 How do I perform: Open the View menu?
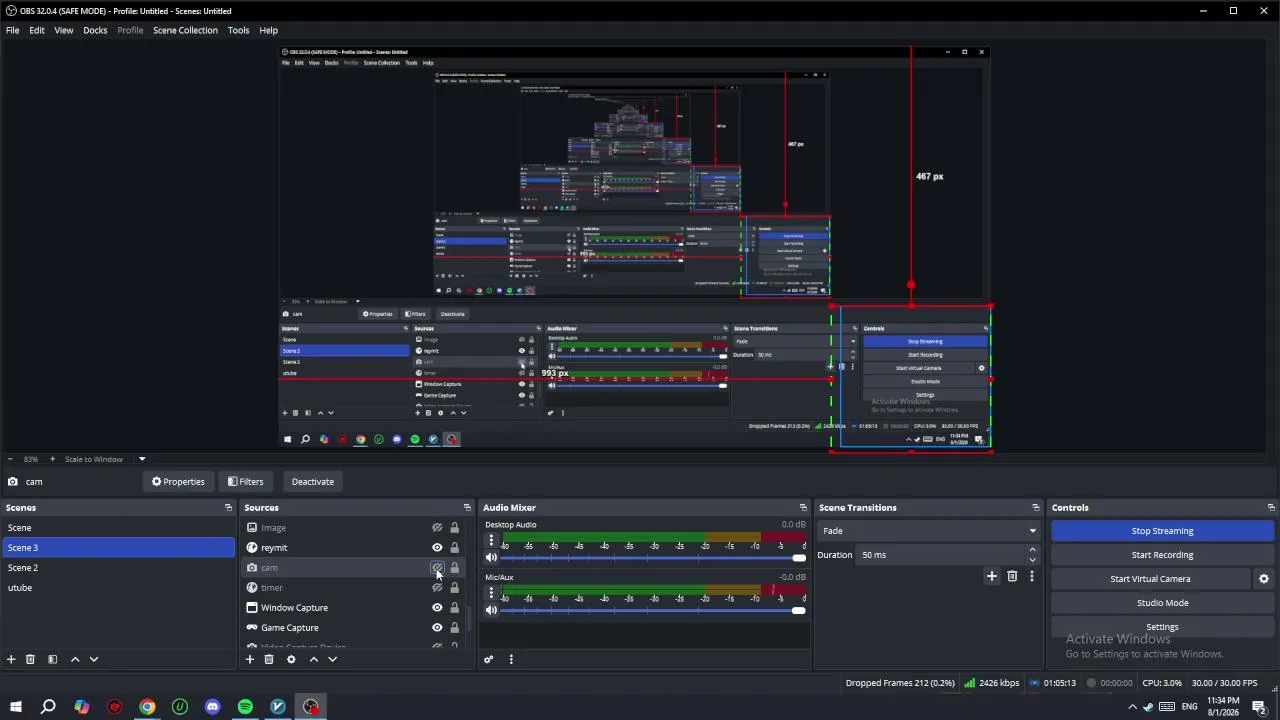(x=64, y=30)
